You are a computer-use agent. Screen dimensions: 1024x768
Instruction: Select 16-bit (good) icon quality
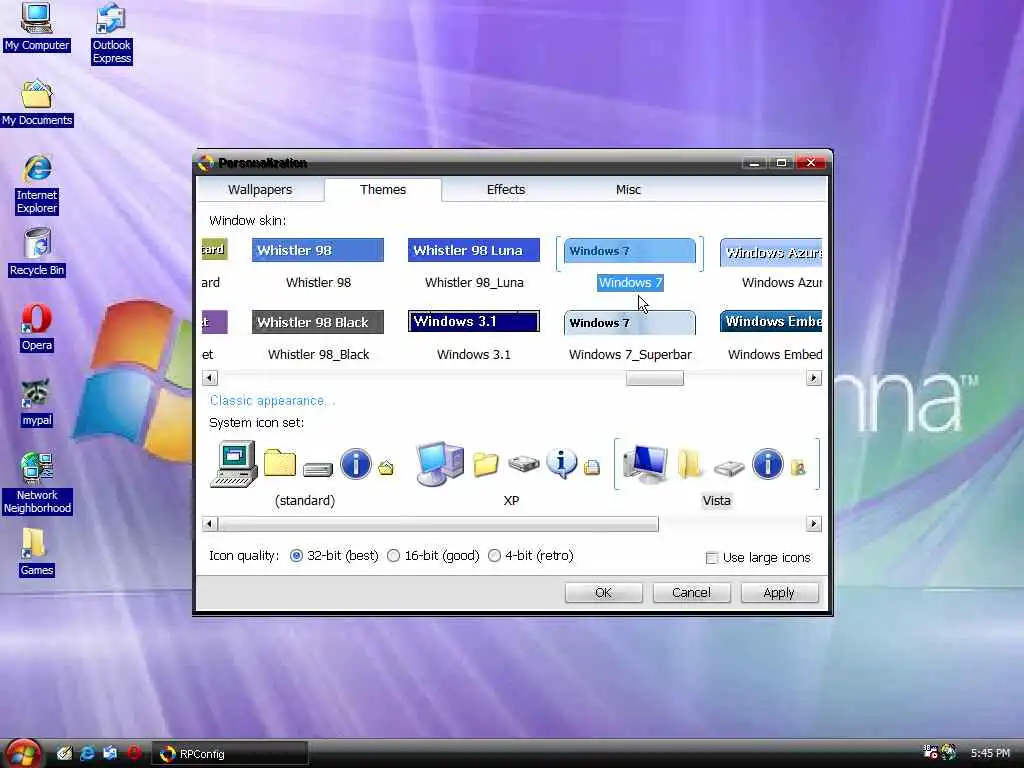(x=434, y=556)
